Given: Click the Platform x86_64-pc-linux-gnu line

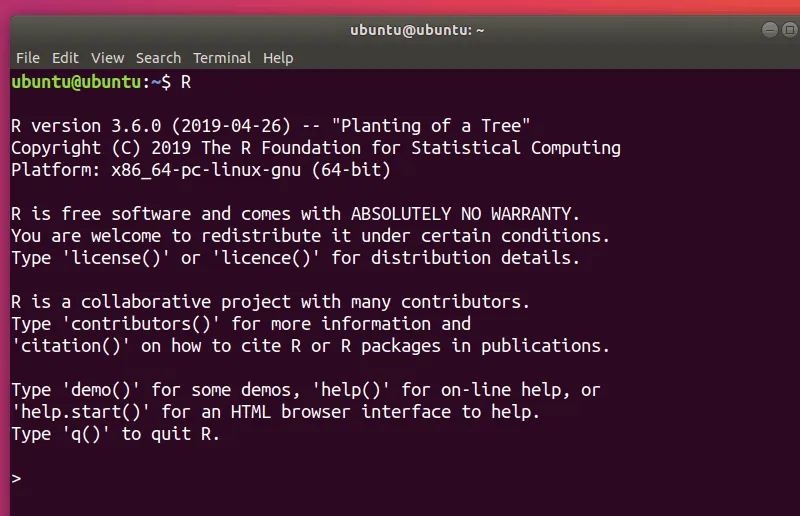Looking at the screenshot, I should 200,170.
